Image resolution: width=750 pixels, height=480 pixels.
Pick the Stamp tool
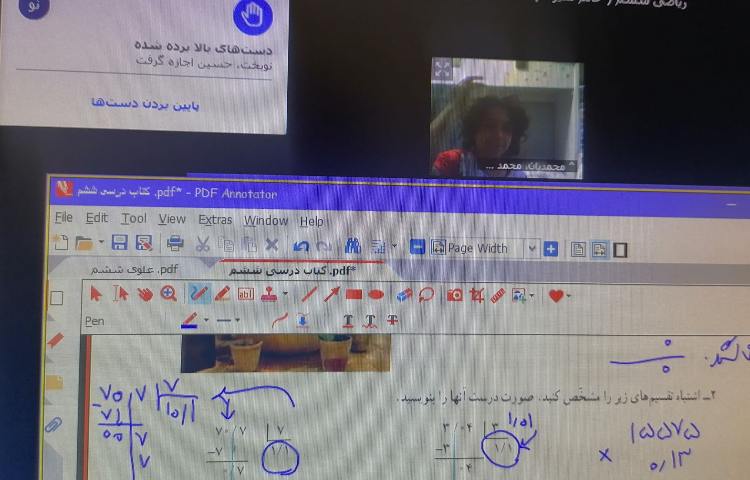(269, 295)
